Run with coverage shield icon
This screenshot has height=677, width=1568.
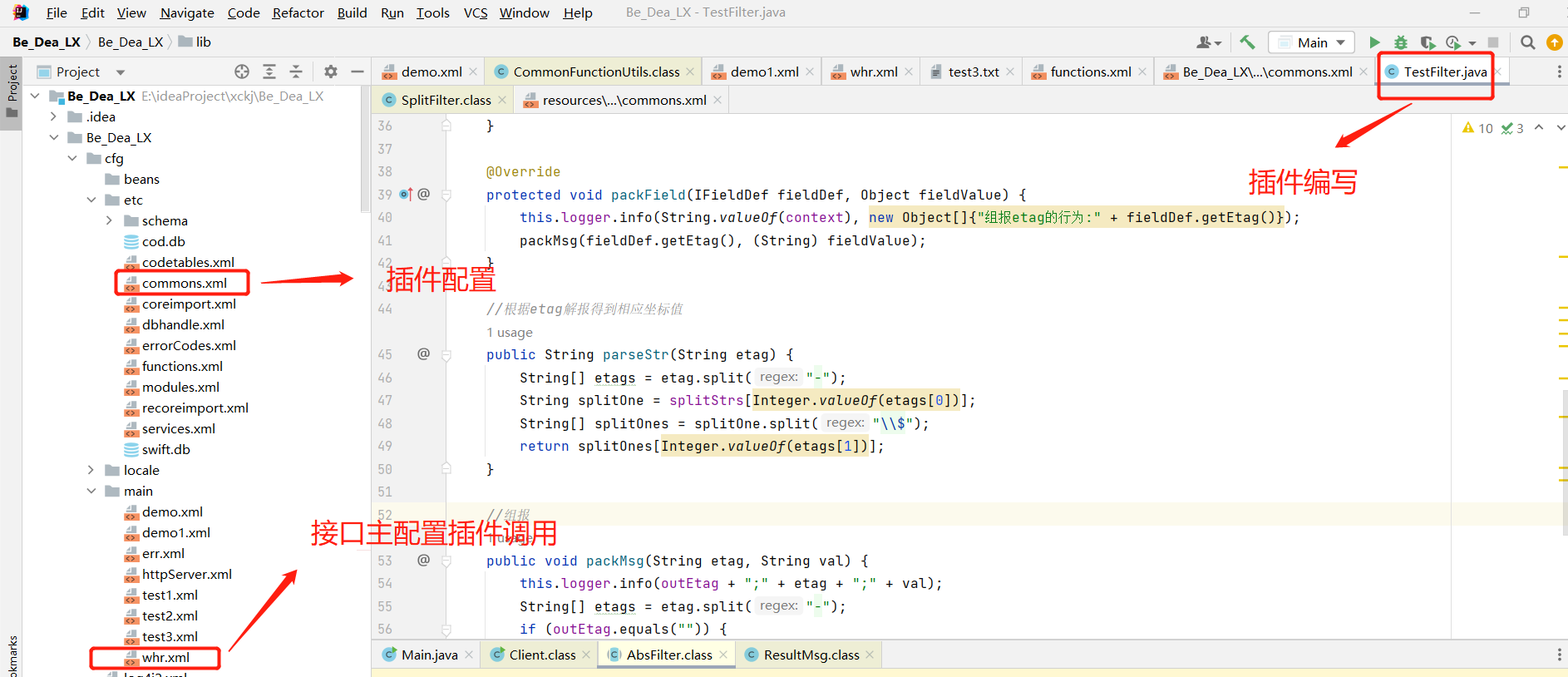(x=1427, y=42)
